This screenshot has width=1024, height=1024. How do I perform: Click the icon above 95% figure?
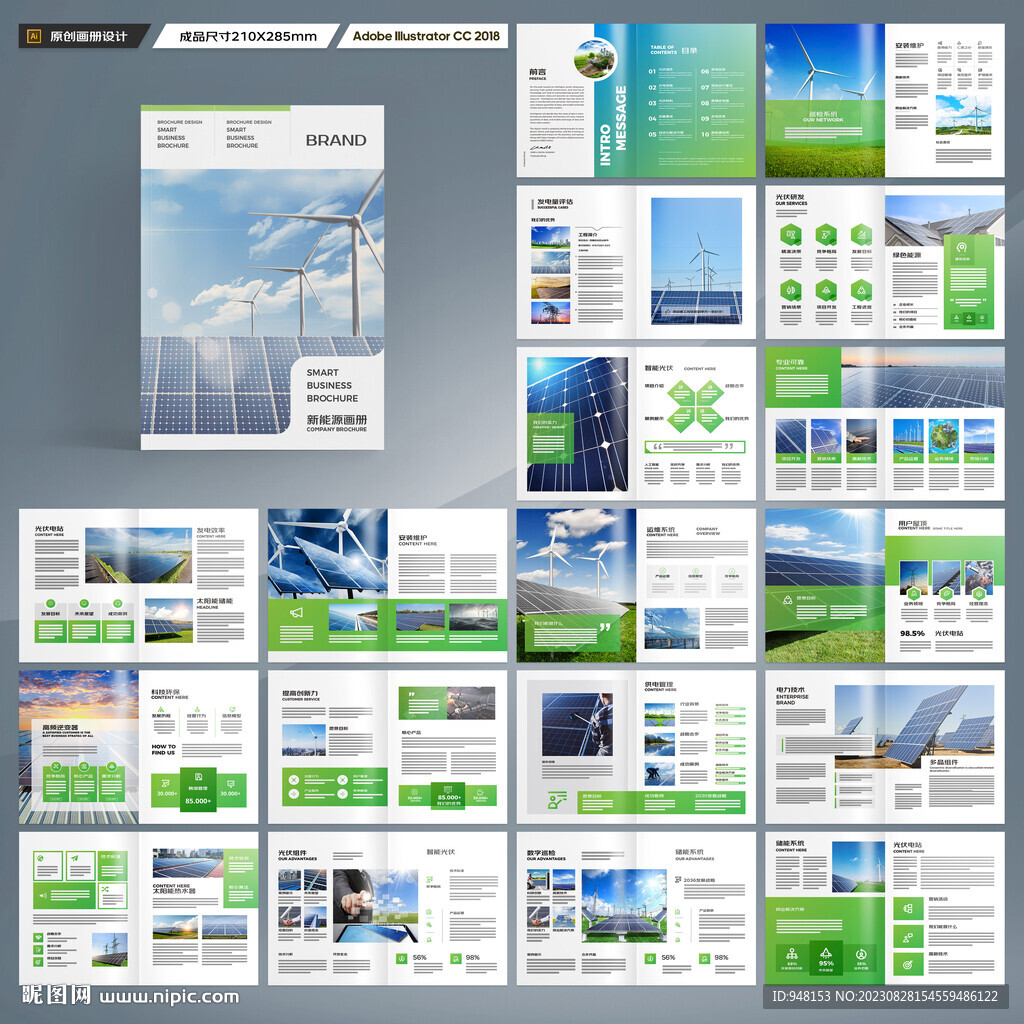tap(826, 953)
